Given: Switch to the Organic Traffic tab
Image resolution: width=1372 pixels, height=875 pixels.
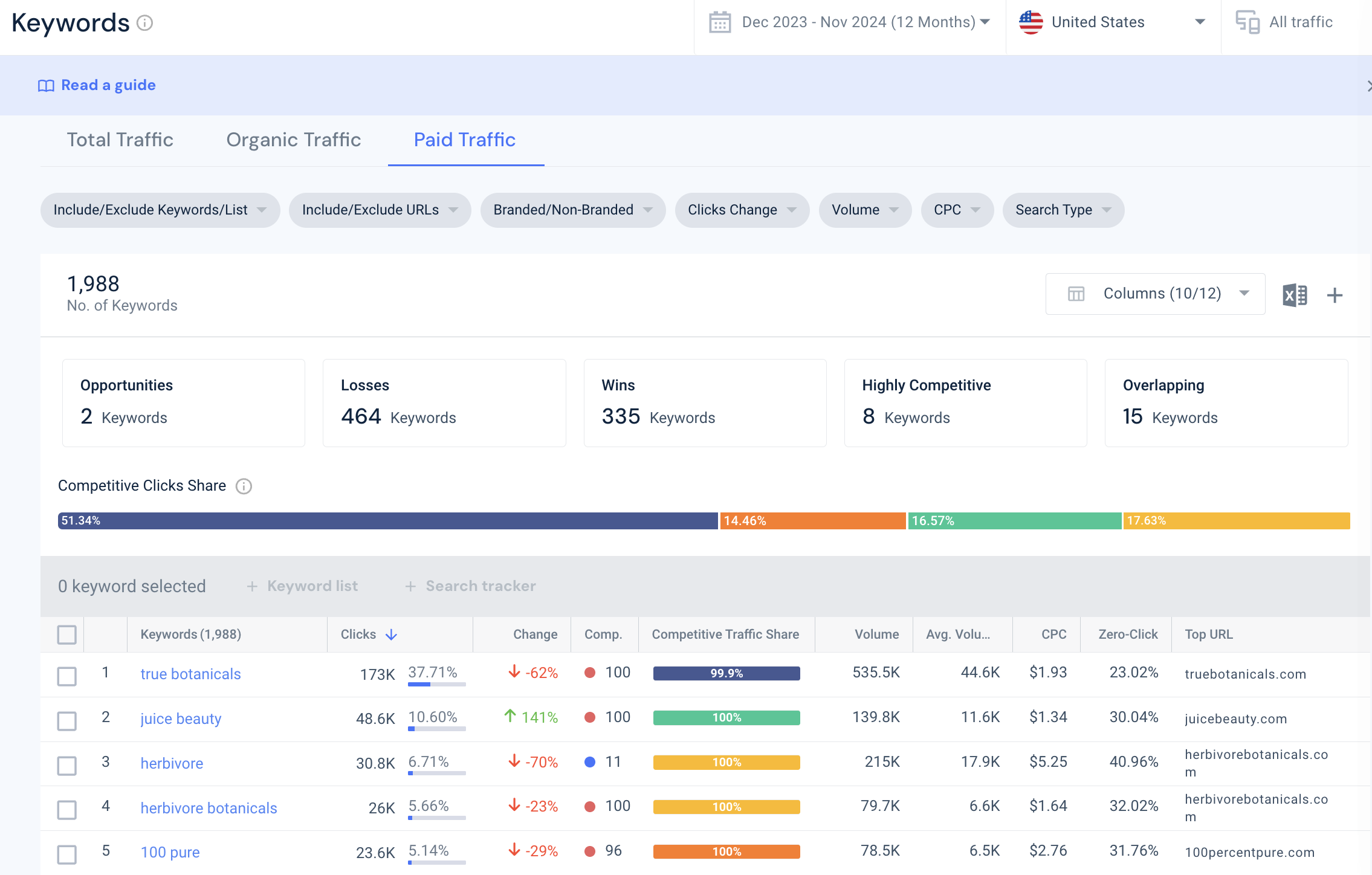Looking at the screenshot, I should (294, 140).
